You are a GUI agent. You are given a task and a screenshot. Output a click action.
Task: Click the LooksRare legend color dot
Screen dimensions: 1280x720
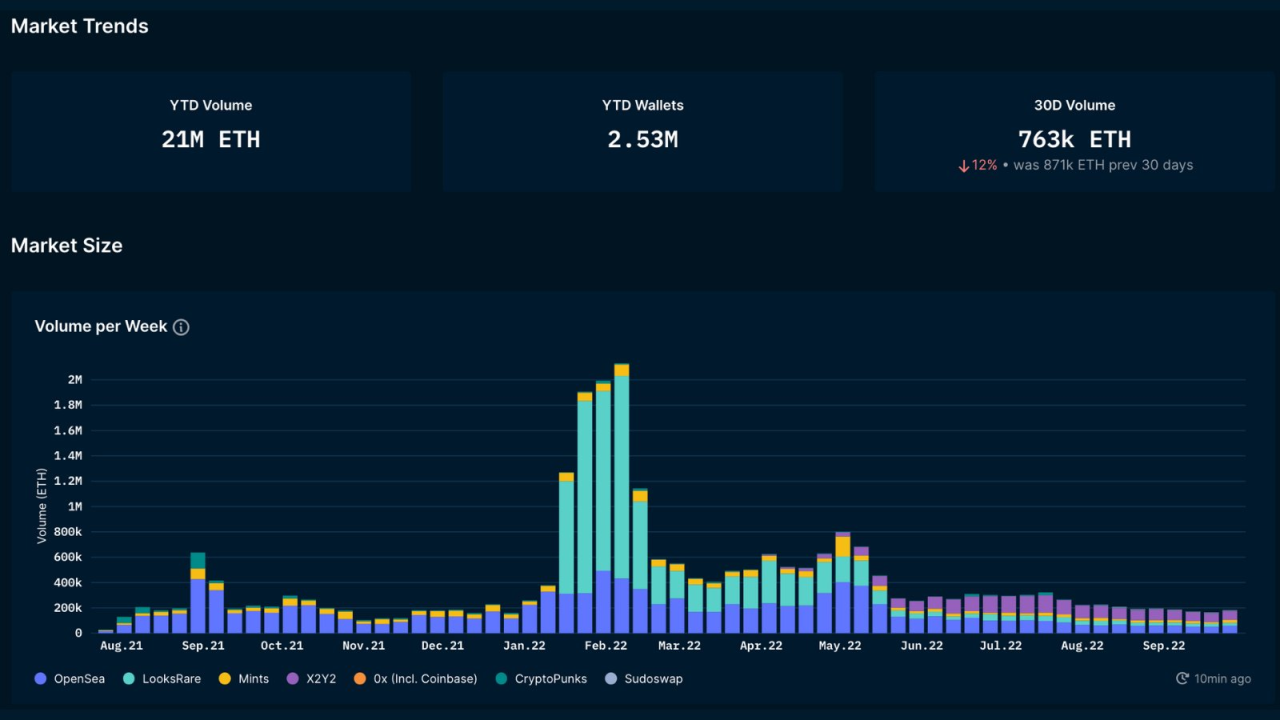pyautogui.click(x=129, y=678)
